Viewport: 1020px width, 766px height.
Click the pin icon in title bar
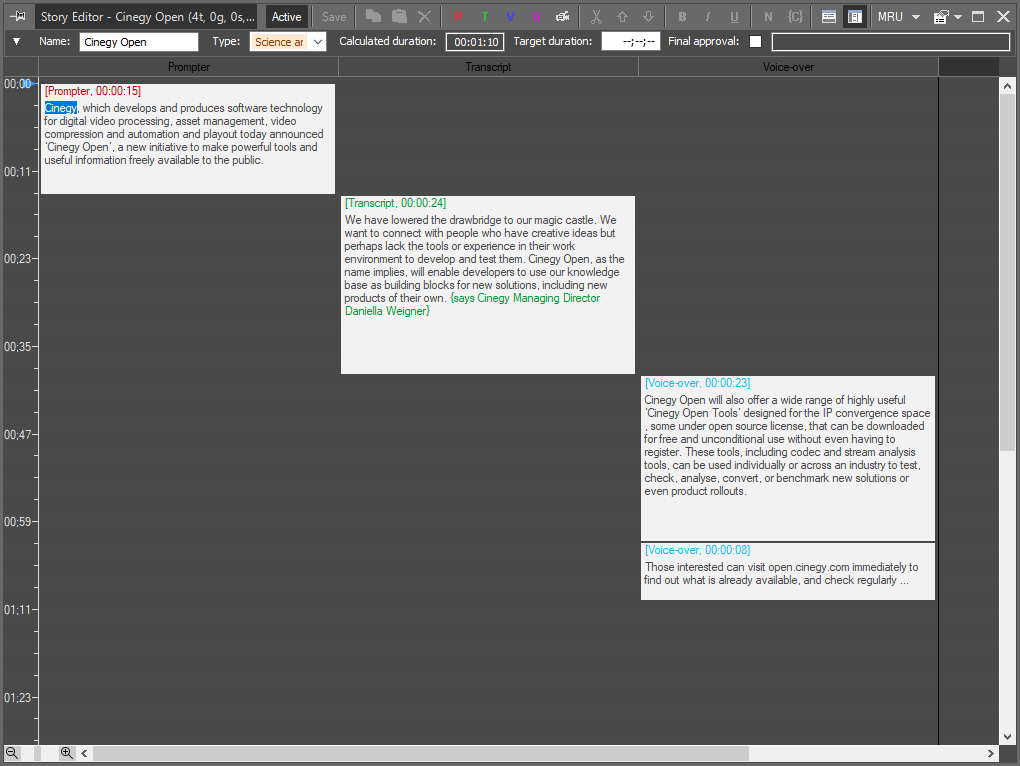coord(18,16)
